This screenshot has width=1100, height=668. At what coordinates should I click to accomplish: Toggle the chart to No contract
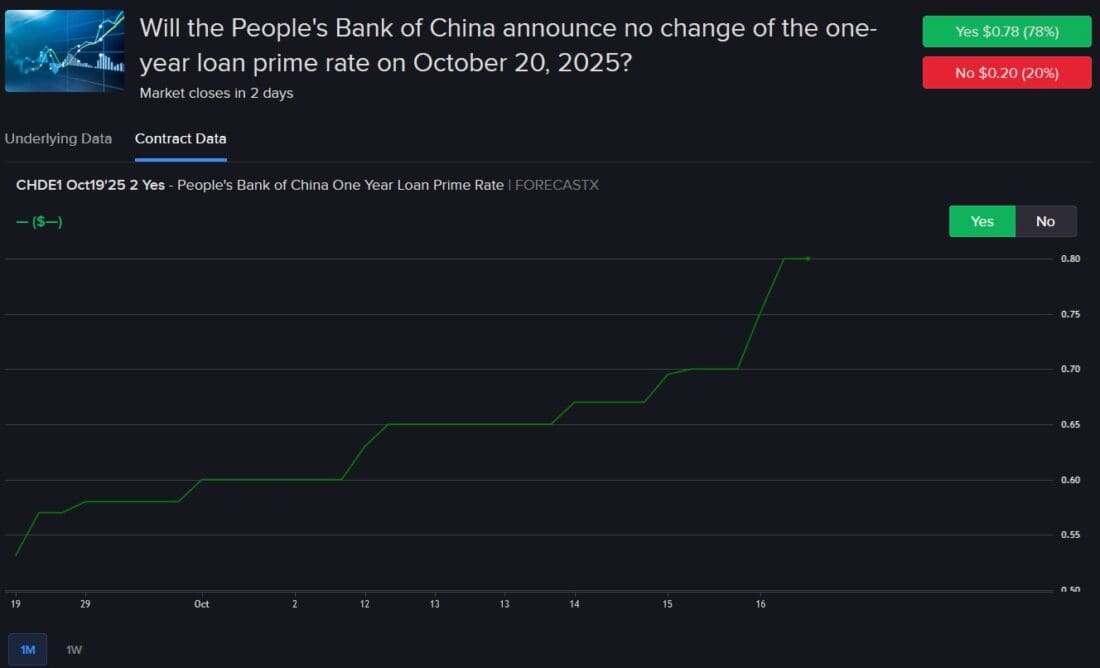tap(1045, 221)
